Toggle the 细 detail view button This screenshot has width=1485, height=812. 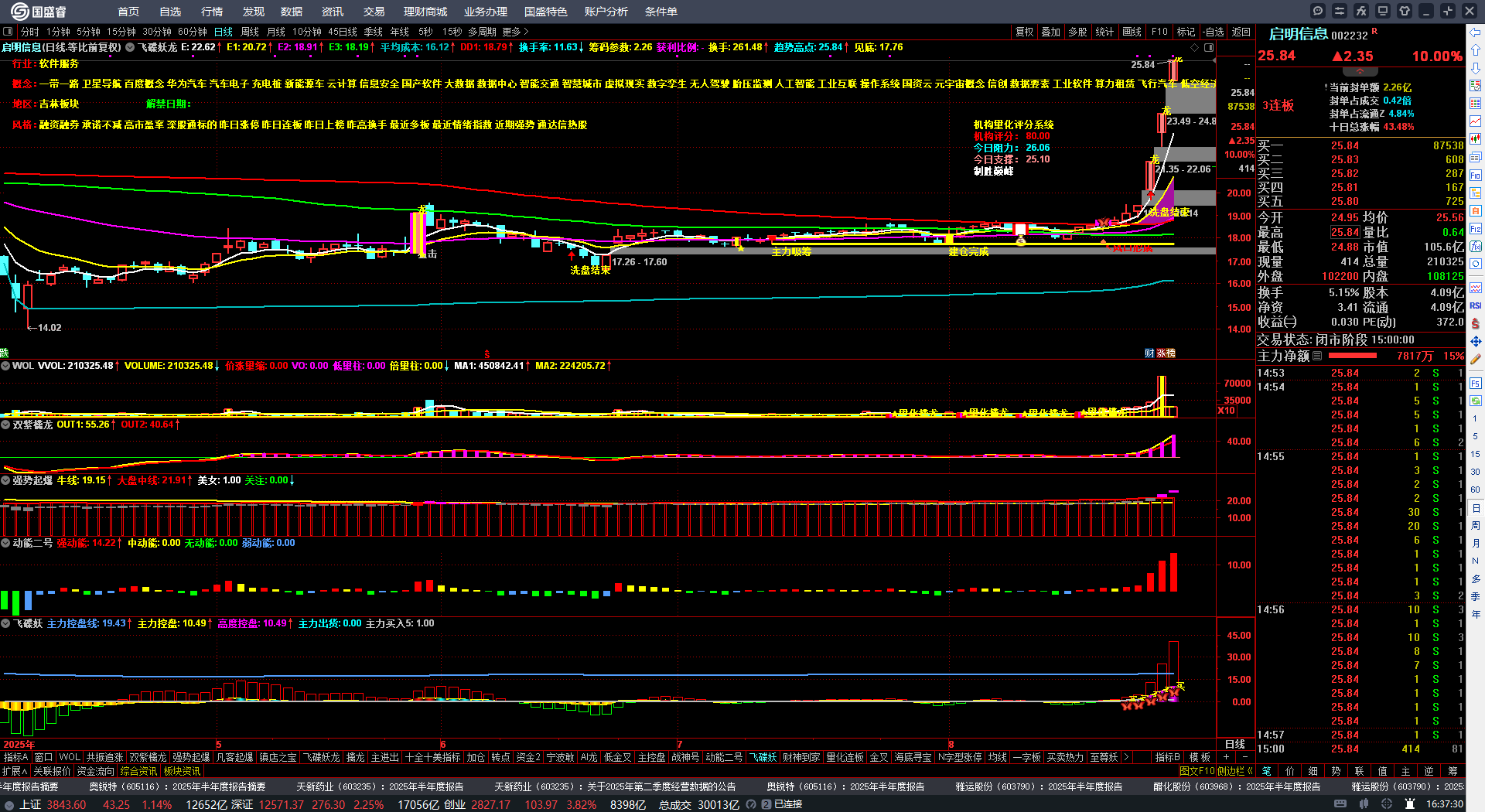tap(1313, 771)
